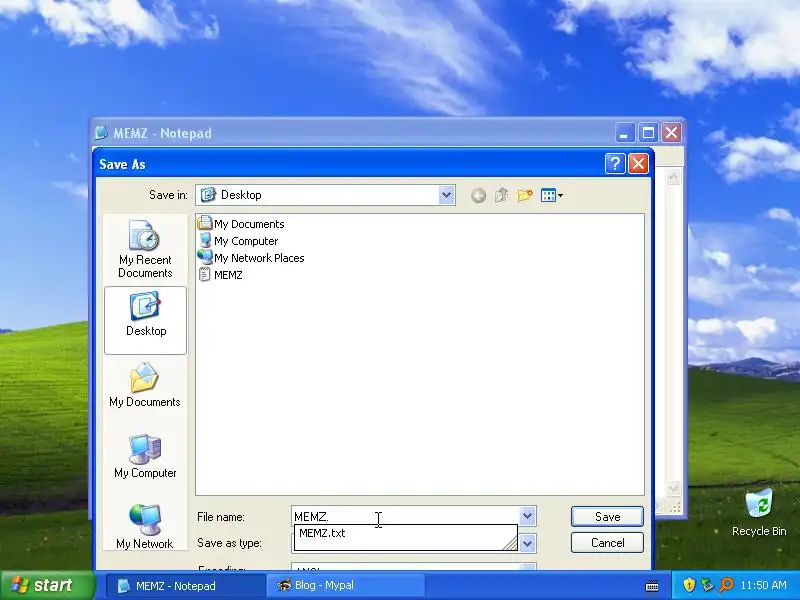Screen dimensions: 800x600
Task: Click the taskbar clock showing 11:50 AM
Action: pos(764,585)
